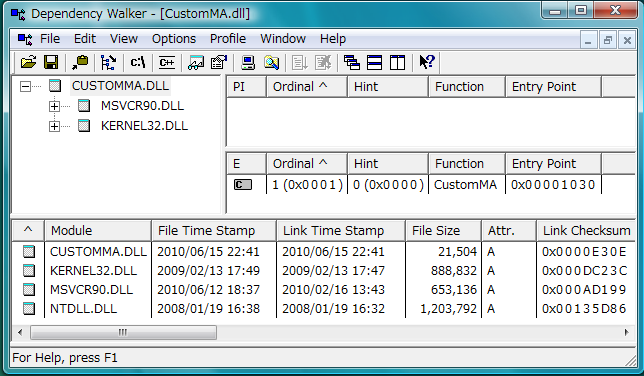Click entry point 0x00001030 cell
Viewport: 644px width, 376px height.
pos(553,185)
